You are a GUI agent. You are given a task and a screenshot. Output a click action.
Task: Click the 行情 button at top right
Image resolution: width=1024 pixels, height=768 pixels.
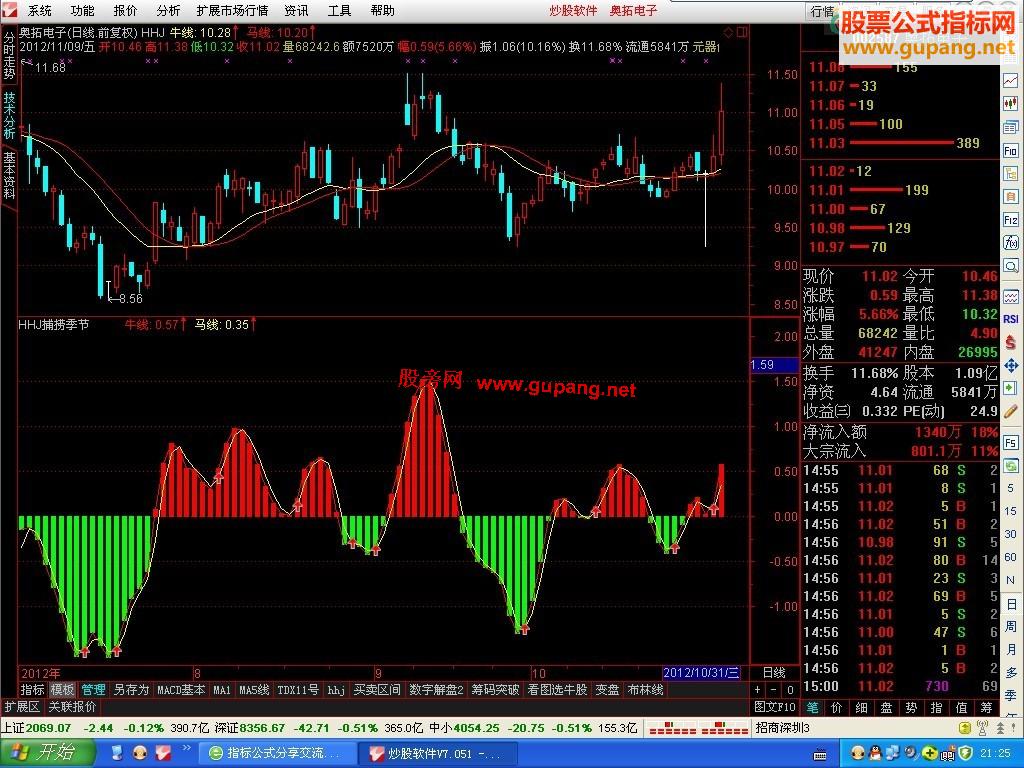(822, 11)
